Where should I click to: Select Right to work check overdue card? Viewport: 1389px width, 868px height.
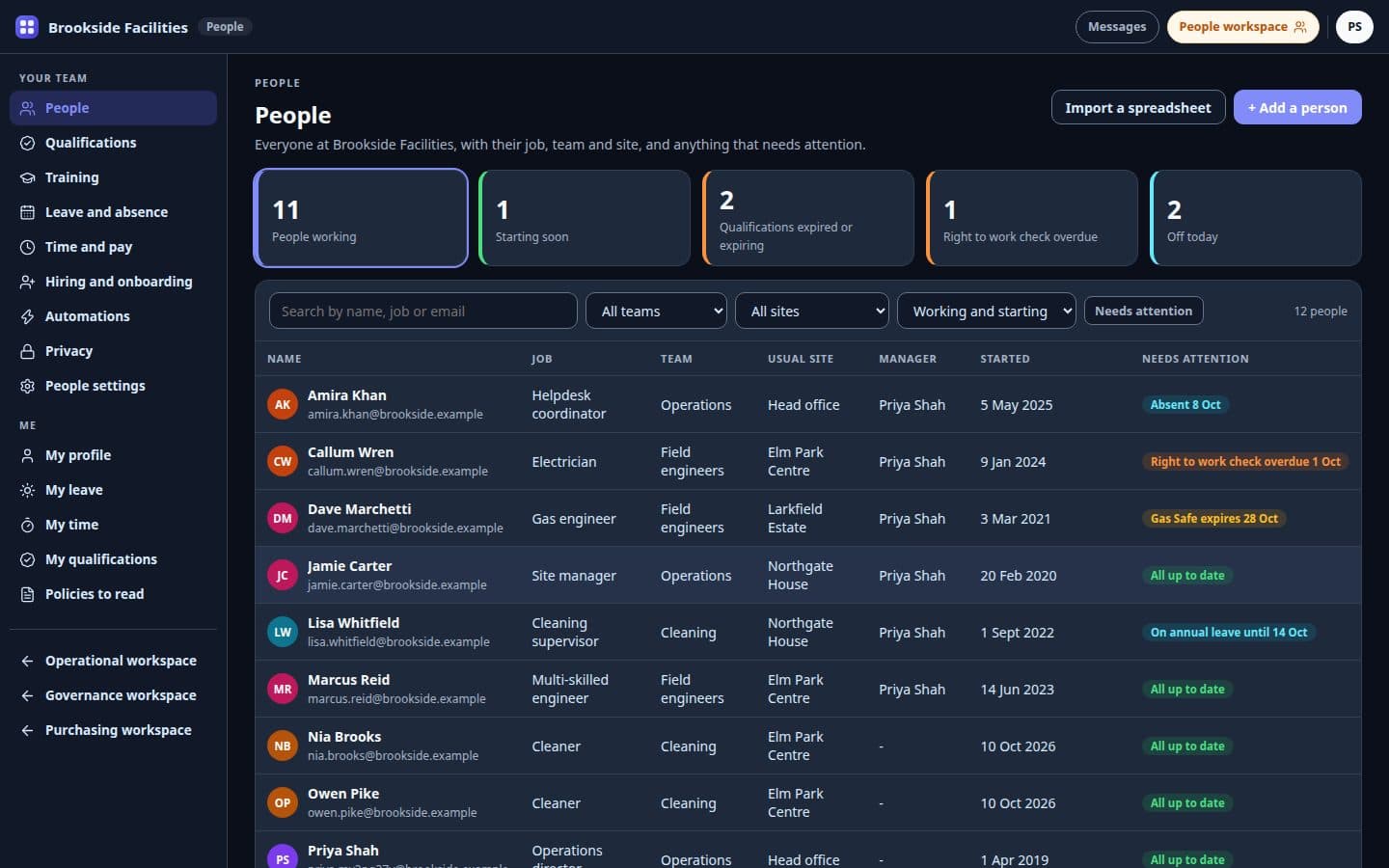tap(1032, 218)
